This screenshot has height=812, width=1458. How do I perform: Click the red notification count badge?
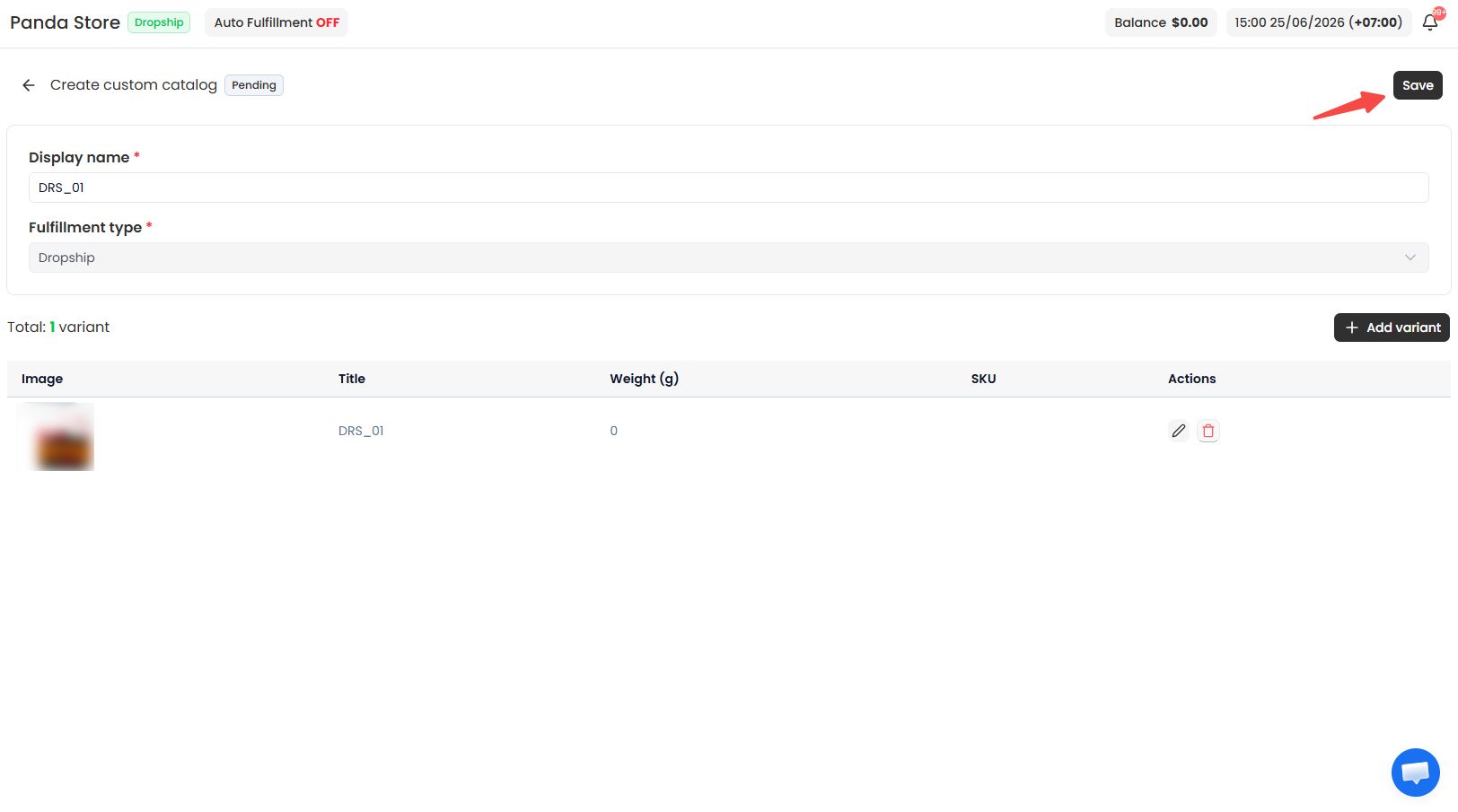pyautogui.click(x=1439, y=13)
